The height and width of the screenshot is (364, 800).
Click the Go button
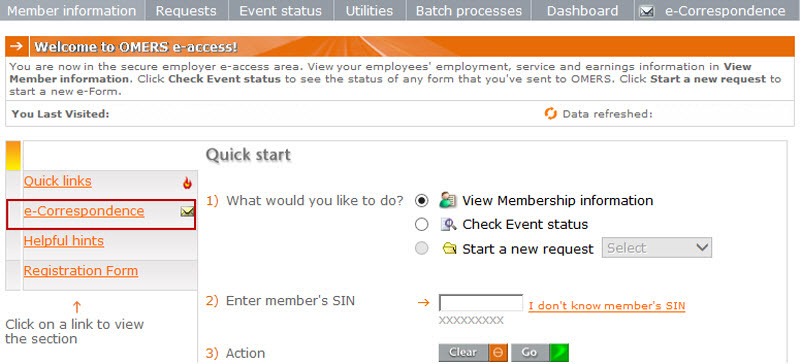click(540, 353)
